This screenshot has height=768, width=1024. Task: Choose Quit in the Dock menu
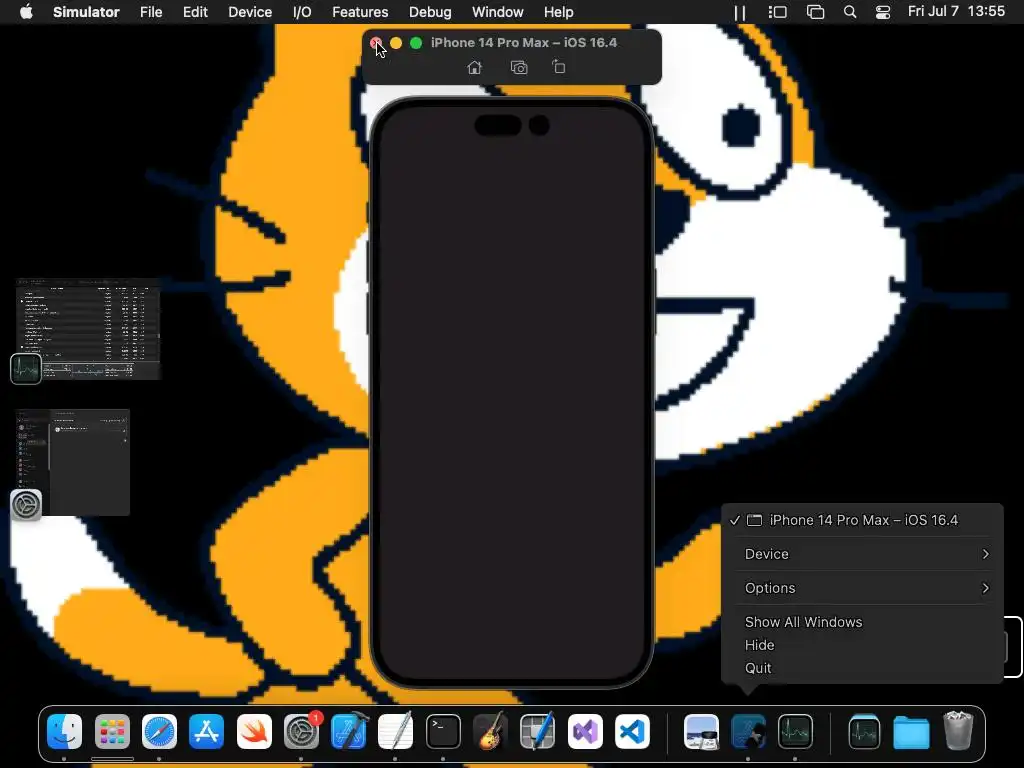point(862,668)
